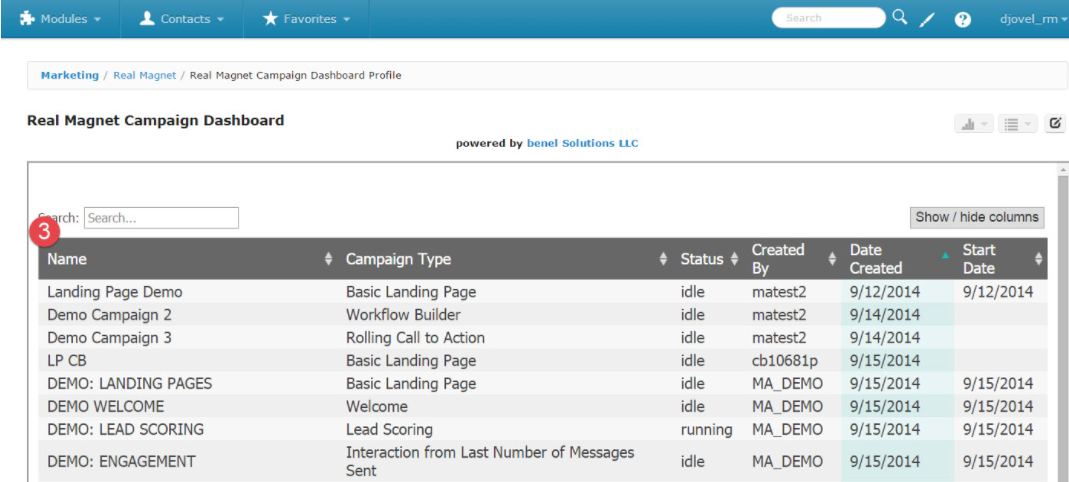Click the edit dashboard profile icon
The image size is (1069, 482).
click(x=1055, y=123)
